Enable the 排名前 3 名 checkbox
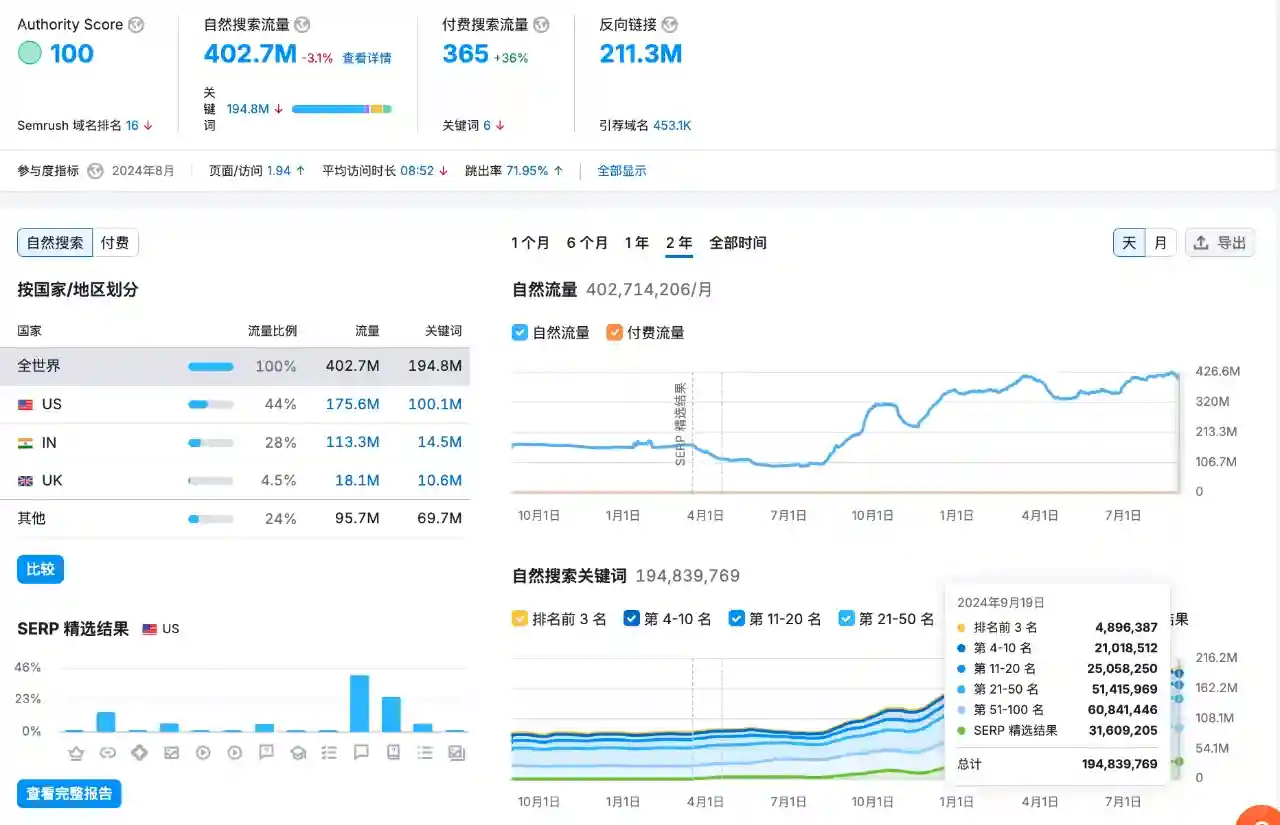 click(519, 618)
